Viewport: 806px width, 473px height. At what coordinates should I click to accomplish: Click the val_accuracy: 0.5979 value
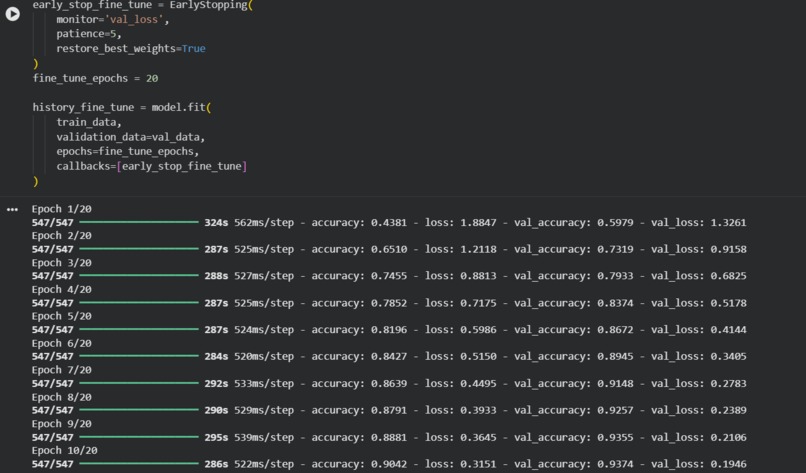click(574, 223)
